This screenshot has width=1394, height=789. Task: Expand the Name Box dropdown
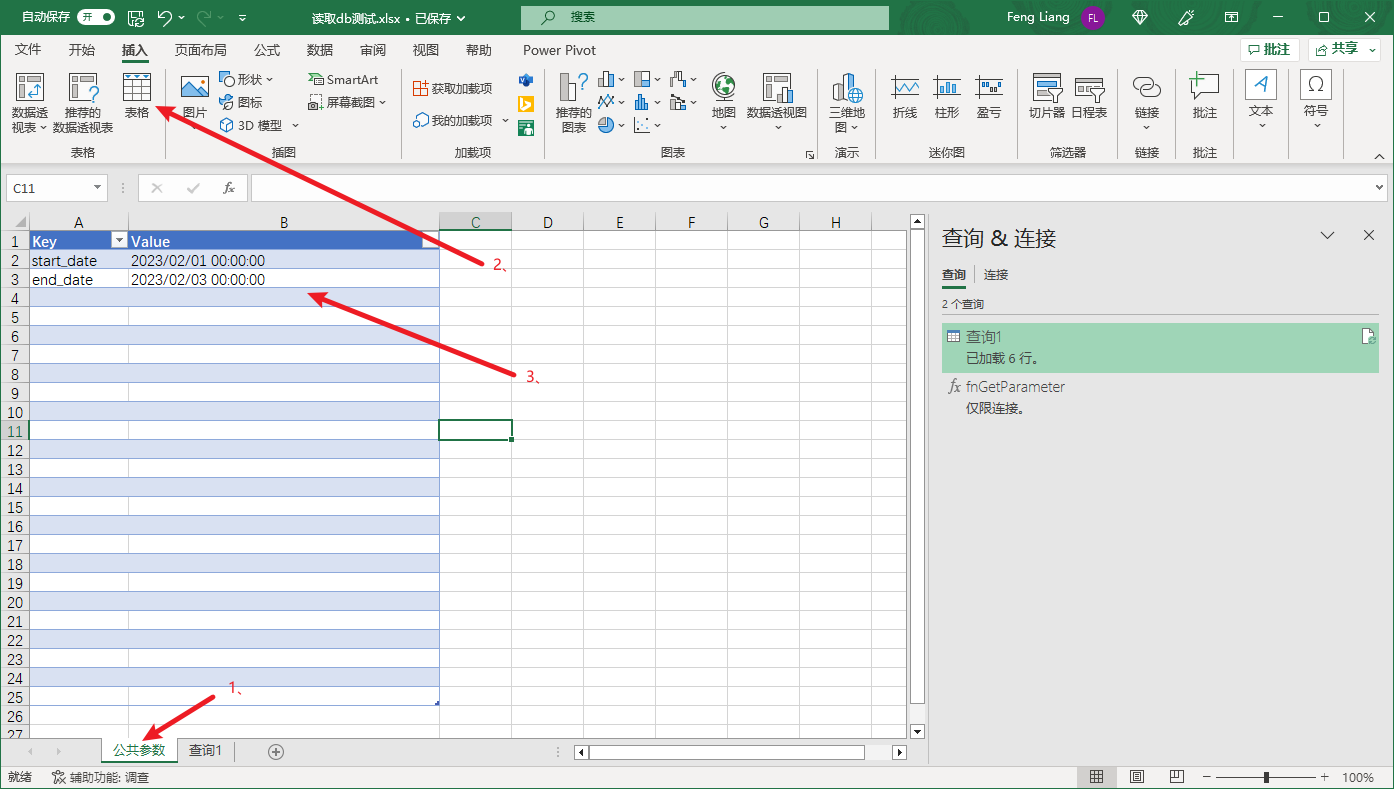click(98, 188)
